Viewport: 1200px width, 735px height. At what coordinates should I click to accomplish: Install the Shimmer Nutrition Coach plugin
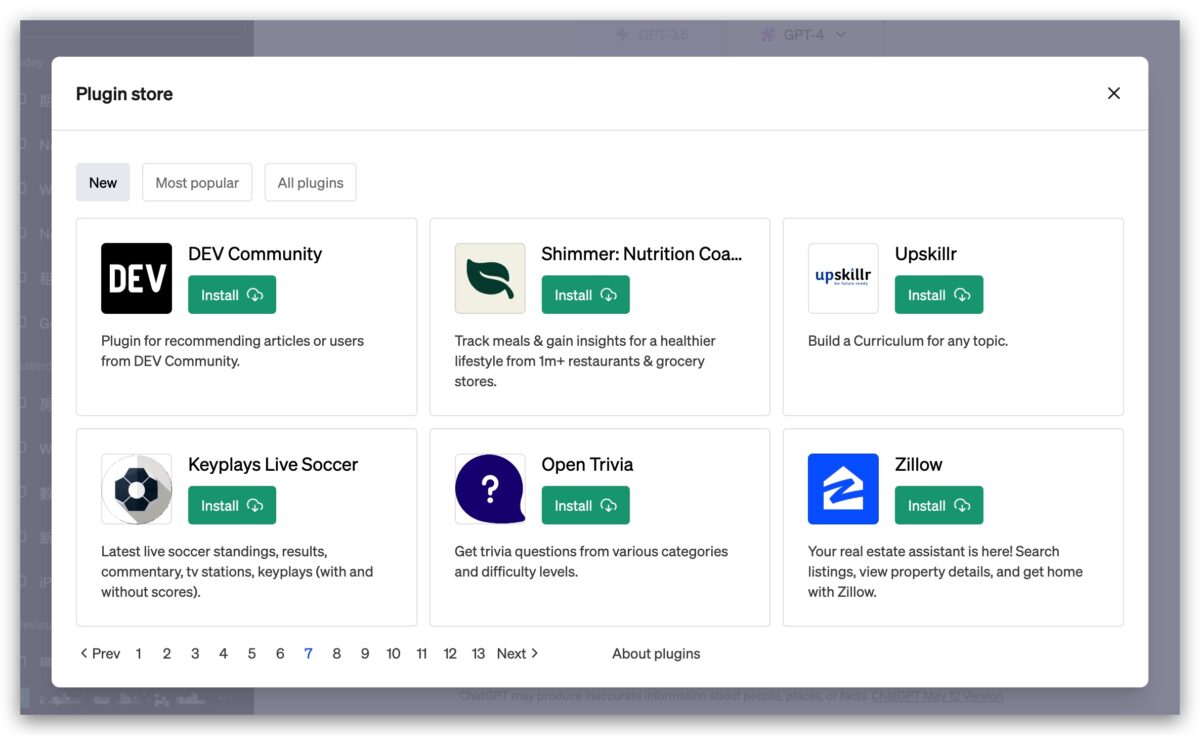[x=586, y=295]
